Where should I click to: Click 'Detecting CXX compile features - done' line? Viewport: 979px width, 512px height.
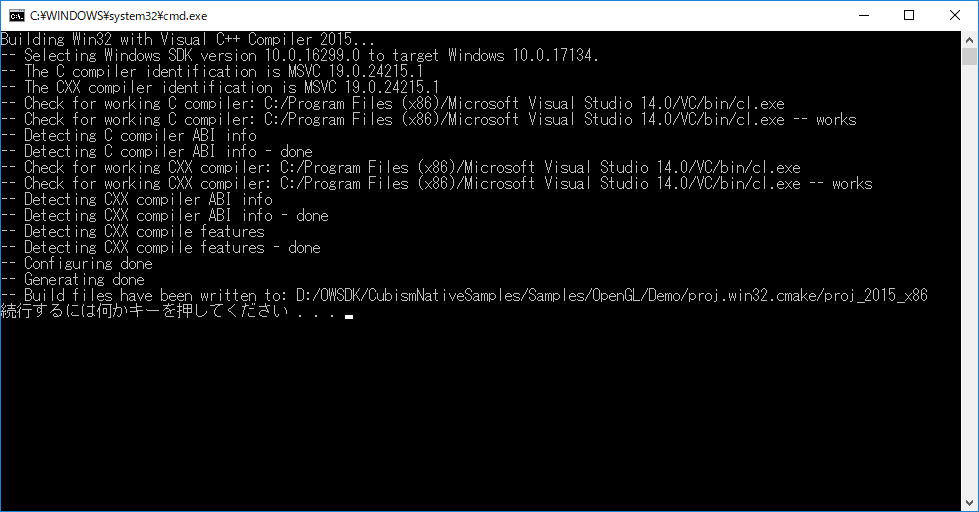tap(160, 247)
